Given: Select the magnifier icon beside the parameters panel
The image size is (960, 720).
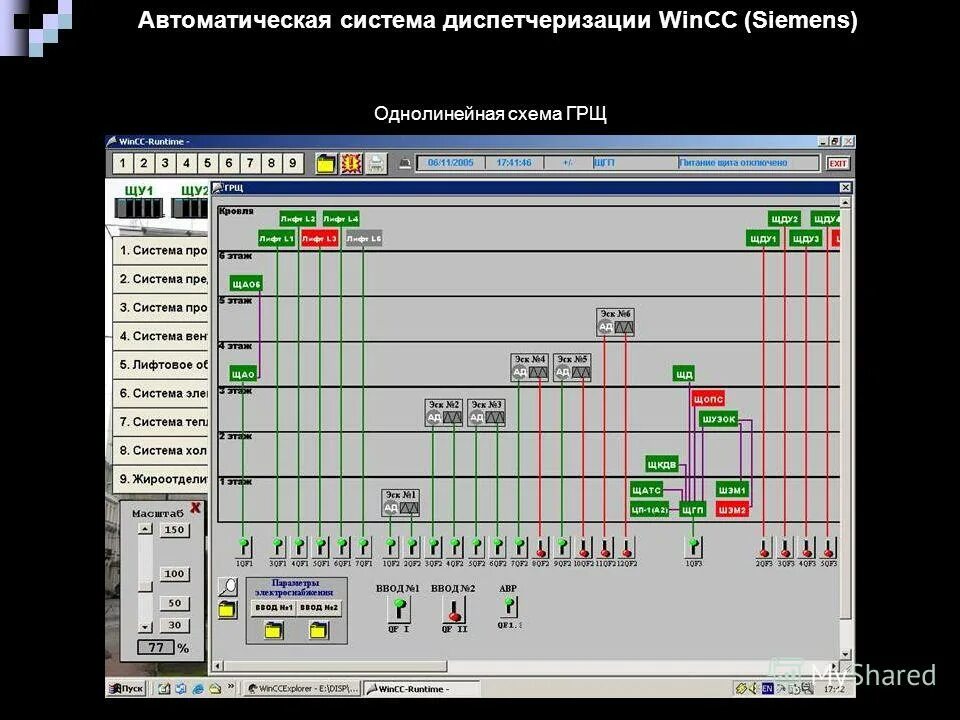Looking at the screenshot, I should [230, 585].
